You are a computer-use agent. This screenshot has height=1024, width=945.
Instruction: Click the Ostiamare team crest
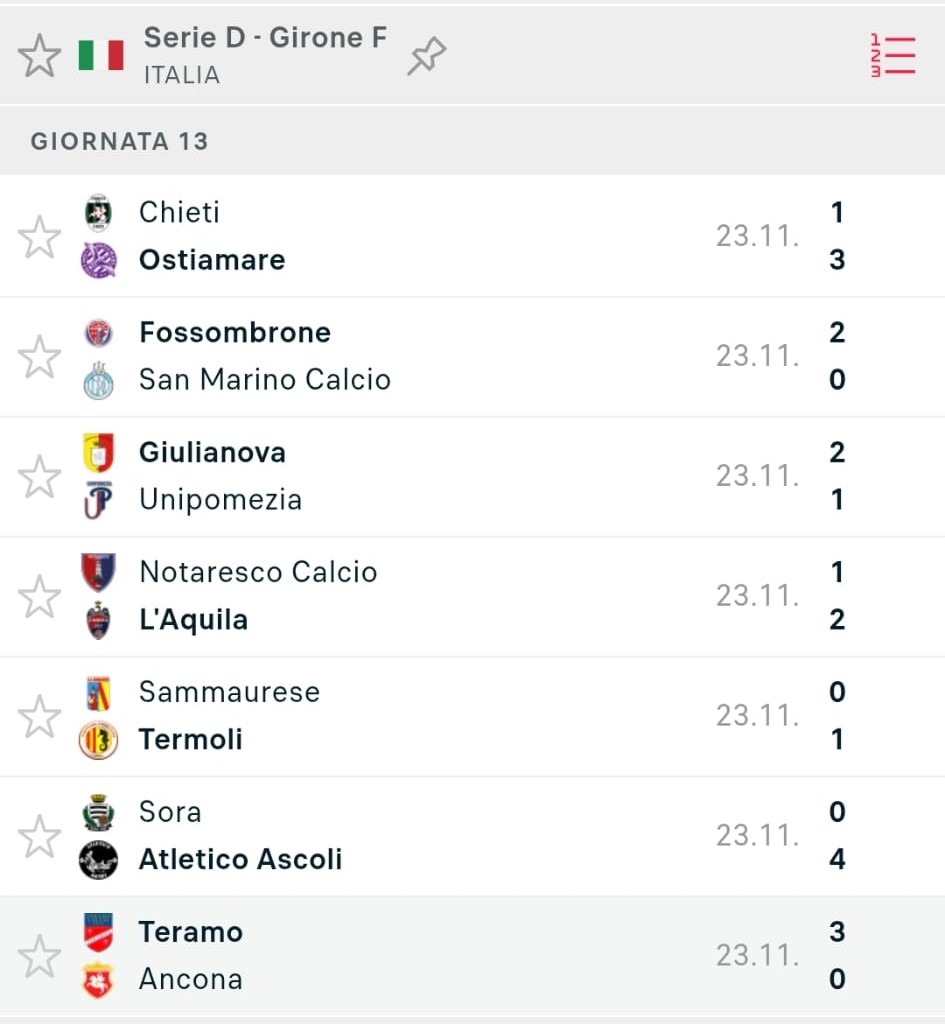point(98,260)
